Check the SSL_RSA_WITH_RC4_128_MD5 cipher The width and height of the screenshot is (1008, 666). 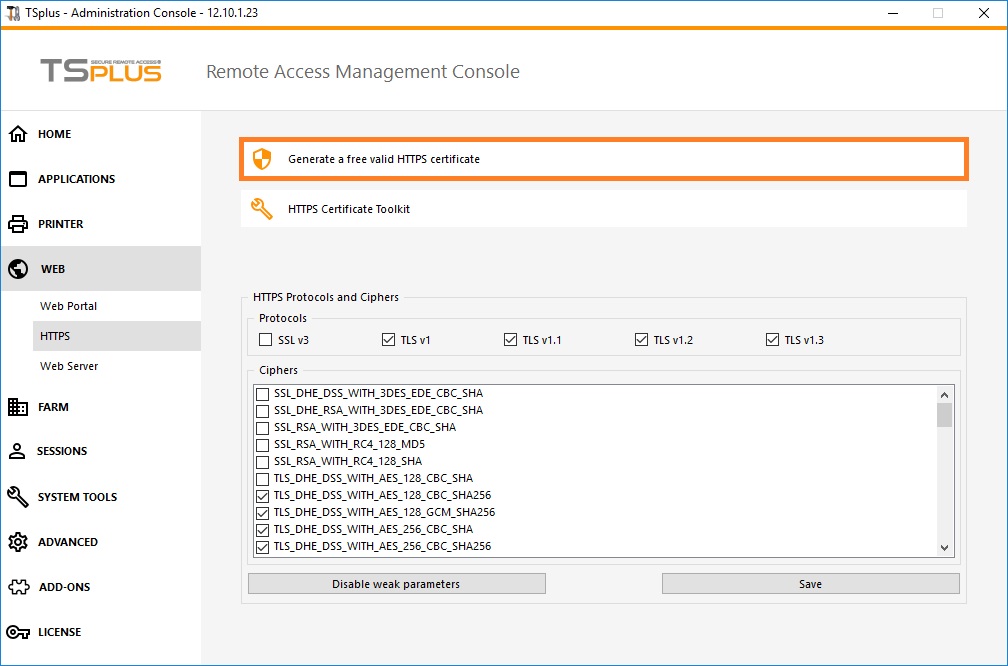pos(262,444)
